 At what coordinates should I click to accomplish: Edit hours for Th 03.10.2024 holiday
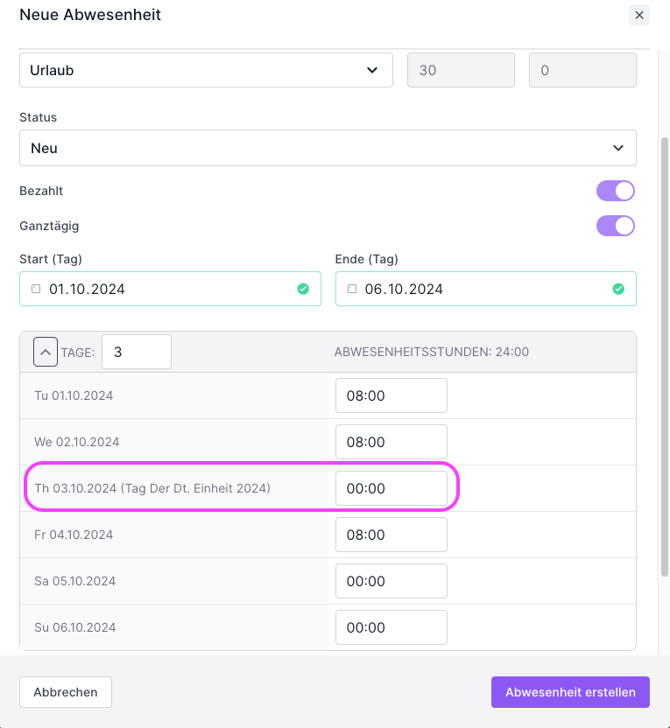391,488
